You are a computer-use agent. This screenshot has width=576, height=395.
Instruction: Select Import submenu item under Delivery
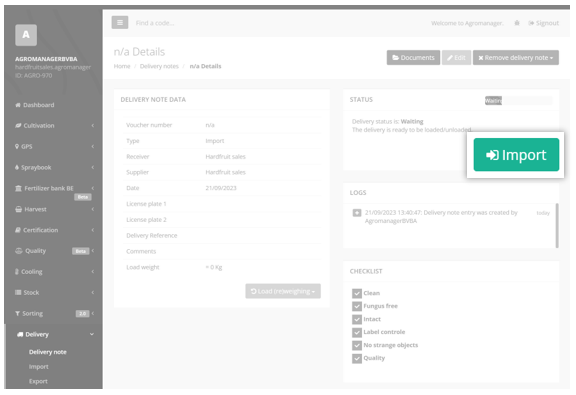click(x=39, y=367)
